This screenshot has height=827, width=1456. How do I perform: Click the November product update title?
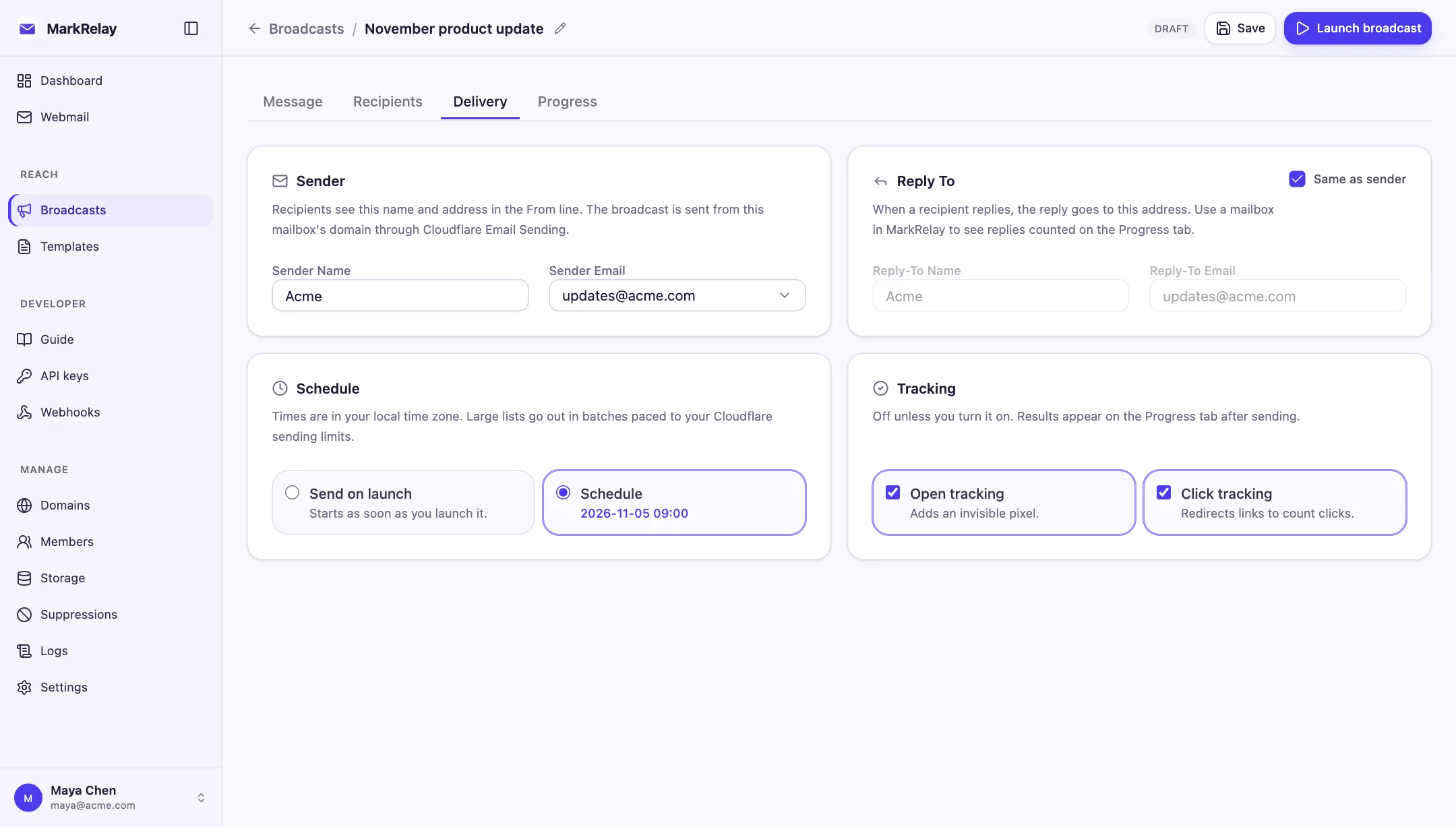pos(454,29)
